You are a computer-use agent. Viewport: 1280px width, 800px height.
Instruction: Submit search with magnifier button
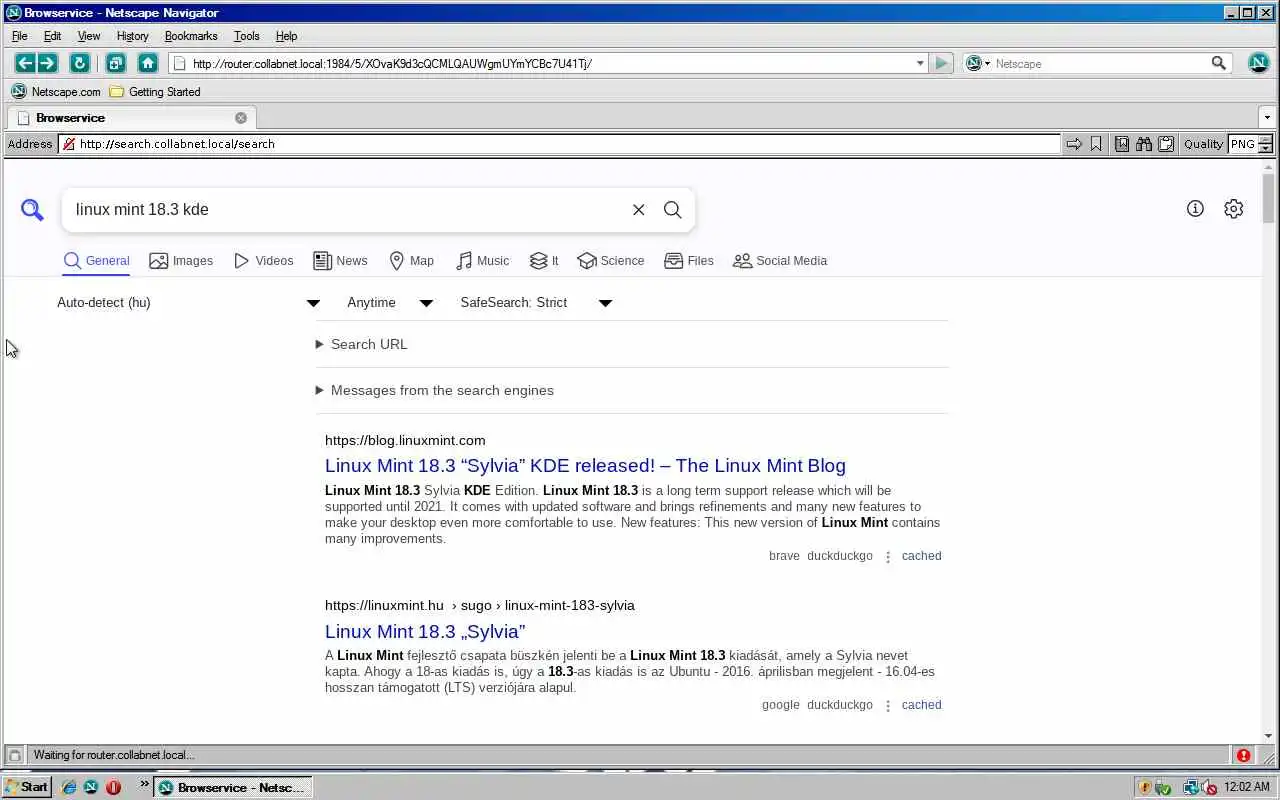point(673,209)
